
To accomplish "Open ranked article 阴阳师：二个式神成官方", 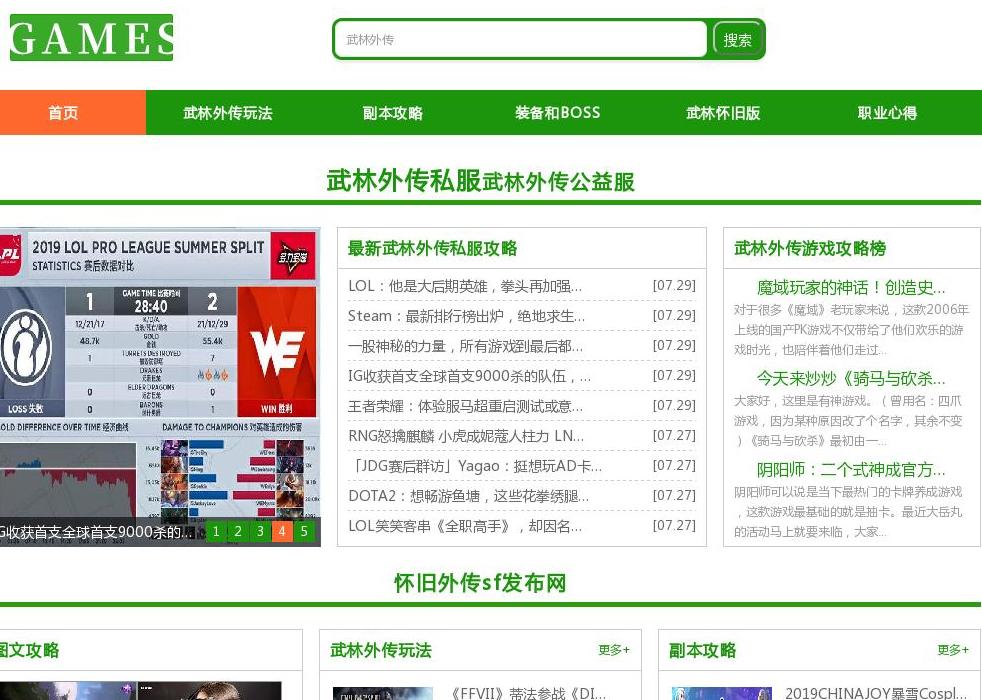I will pyautogui.click(x=851, y=470).
